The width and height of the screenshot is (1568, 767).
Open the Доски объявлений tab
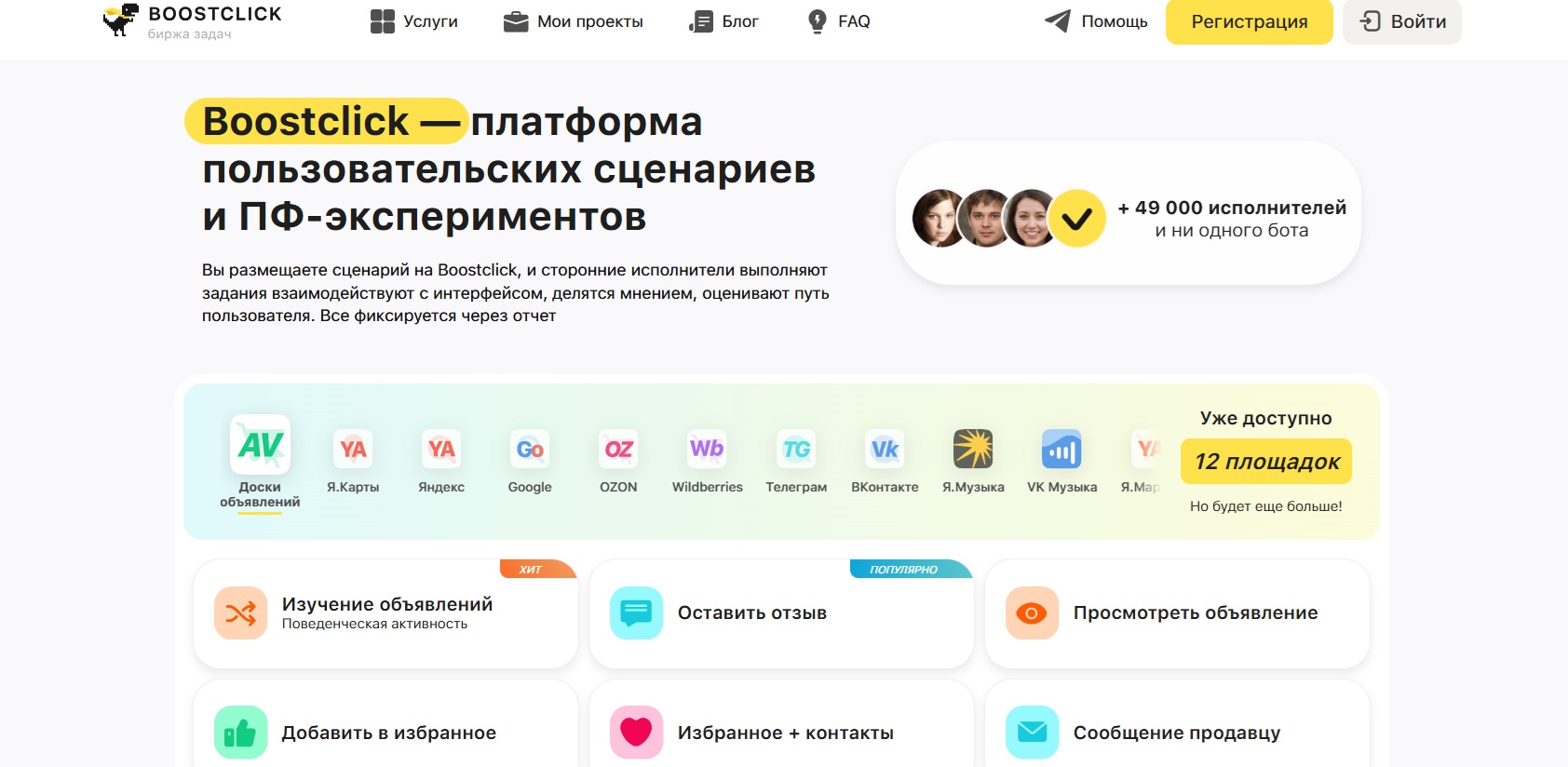click(x=260, y=463)
